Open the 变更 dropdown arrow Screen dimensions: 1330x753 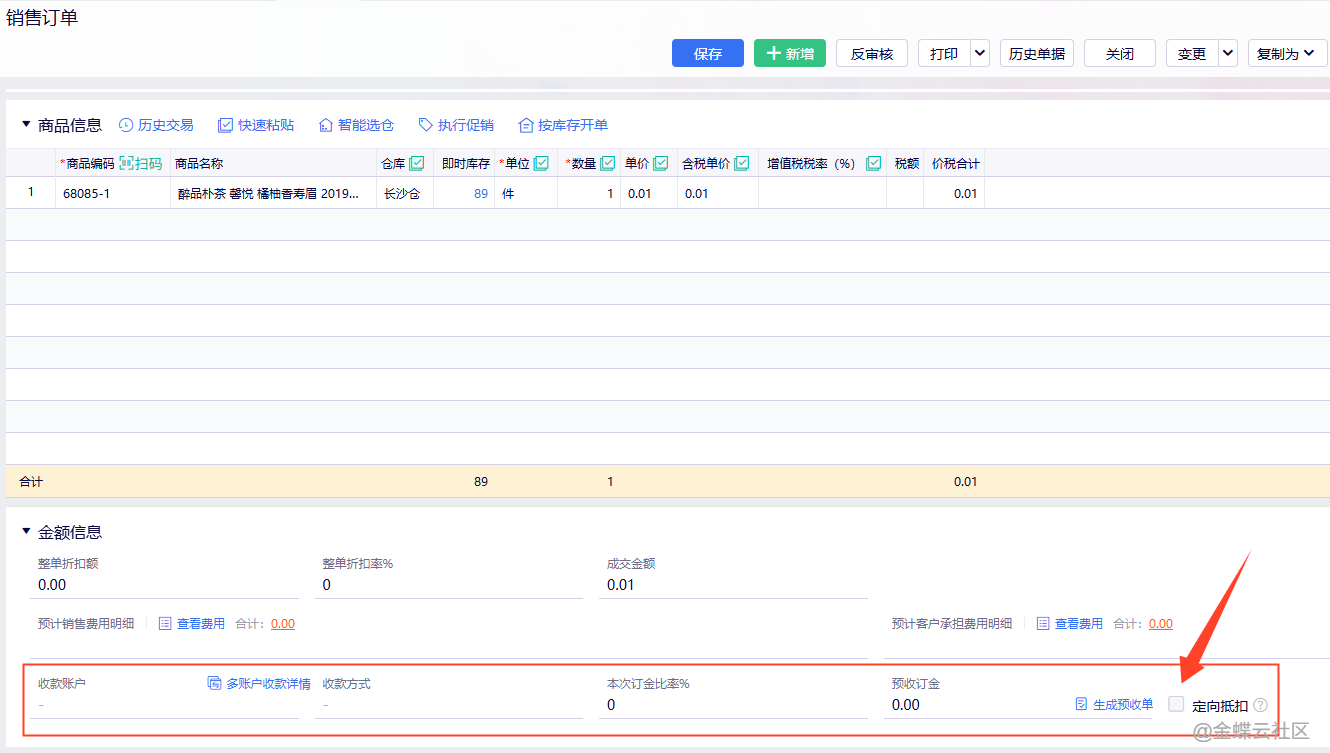pyautogui.click(x=1227, y=54)
